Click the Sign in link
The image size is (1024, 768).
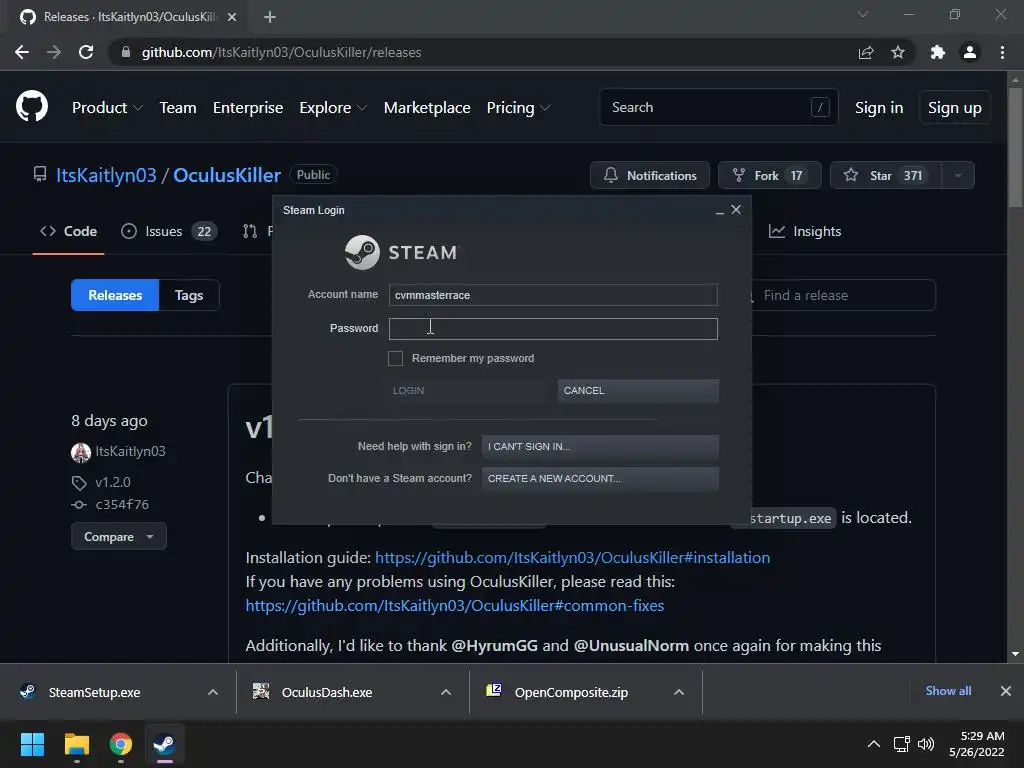coord(879,108)
